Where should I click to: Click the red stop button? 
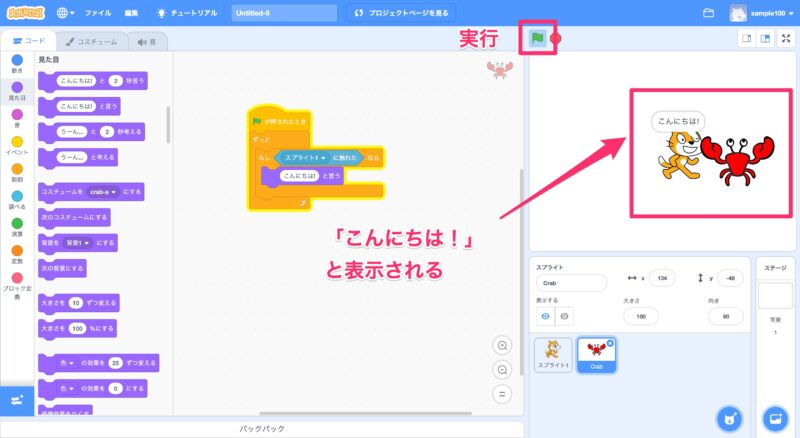click(x=556, y=40)
